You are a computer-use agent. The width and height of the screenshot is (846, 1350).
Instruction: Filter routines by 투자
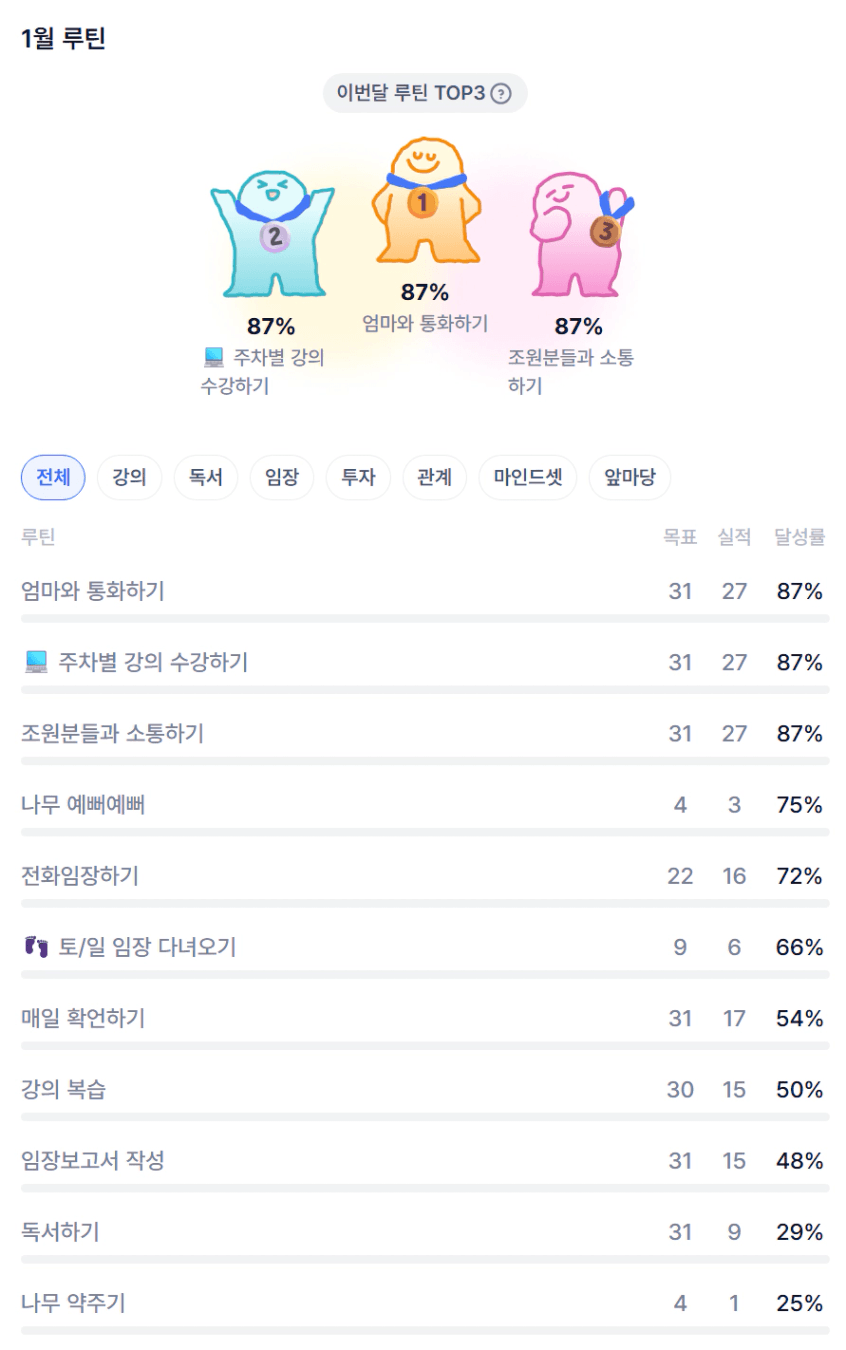pos(358,478)
